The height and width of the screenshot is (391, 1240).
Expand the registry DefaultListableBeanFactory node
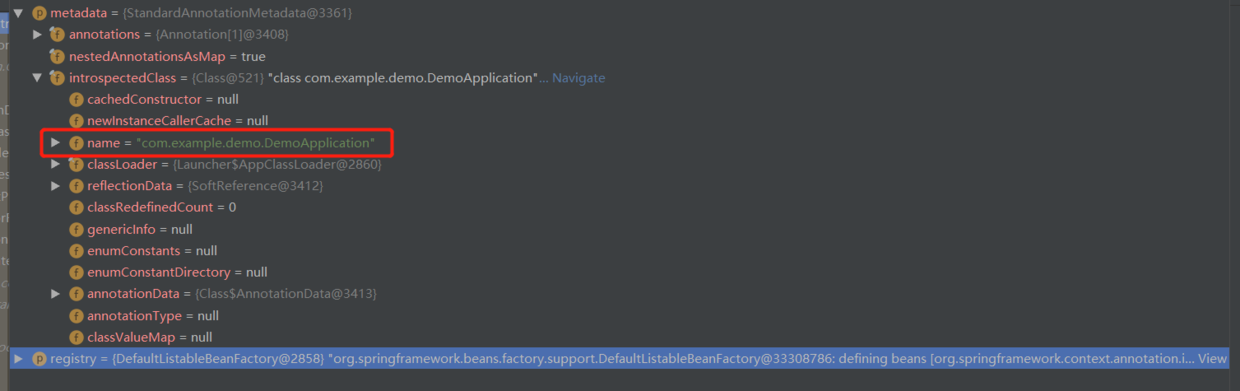point(18,358)
